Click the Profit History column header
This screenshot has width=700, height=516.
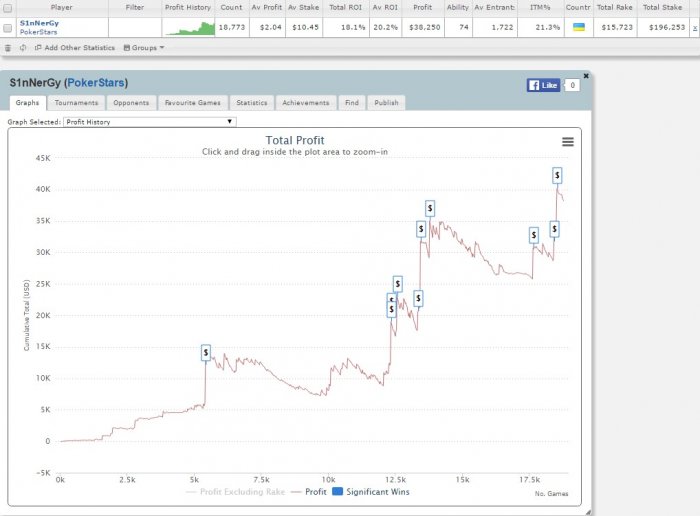click(188, 8)
